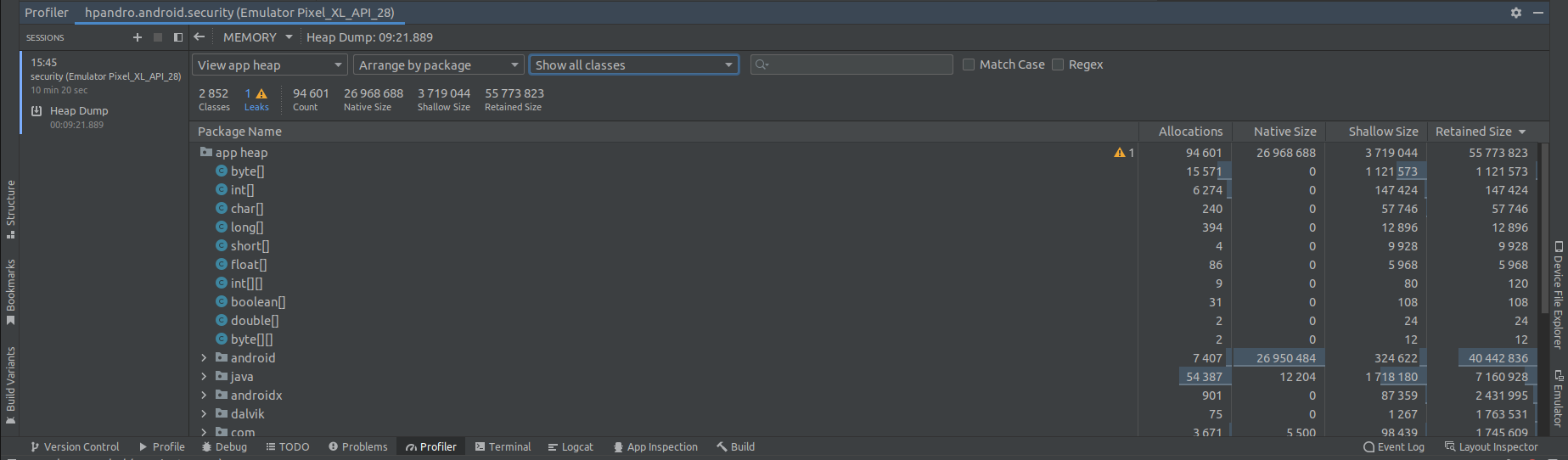Expand the android package node
The width and height of the screenshot is (1568, 460).
(x=204, y=358)
